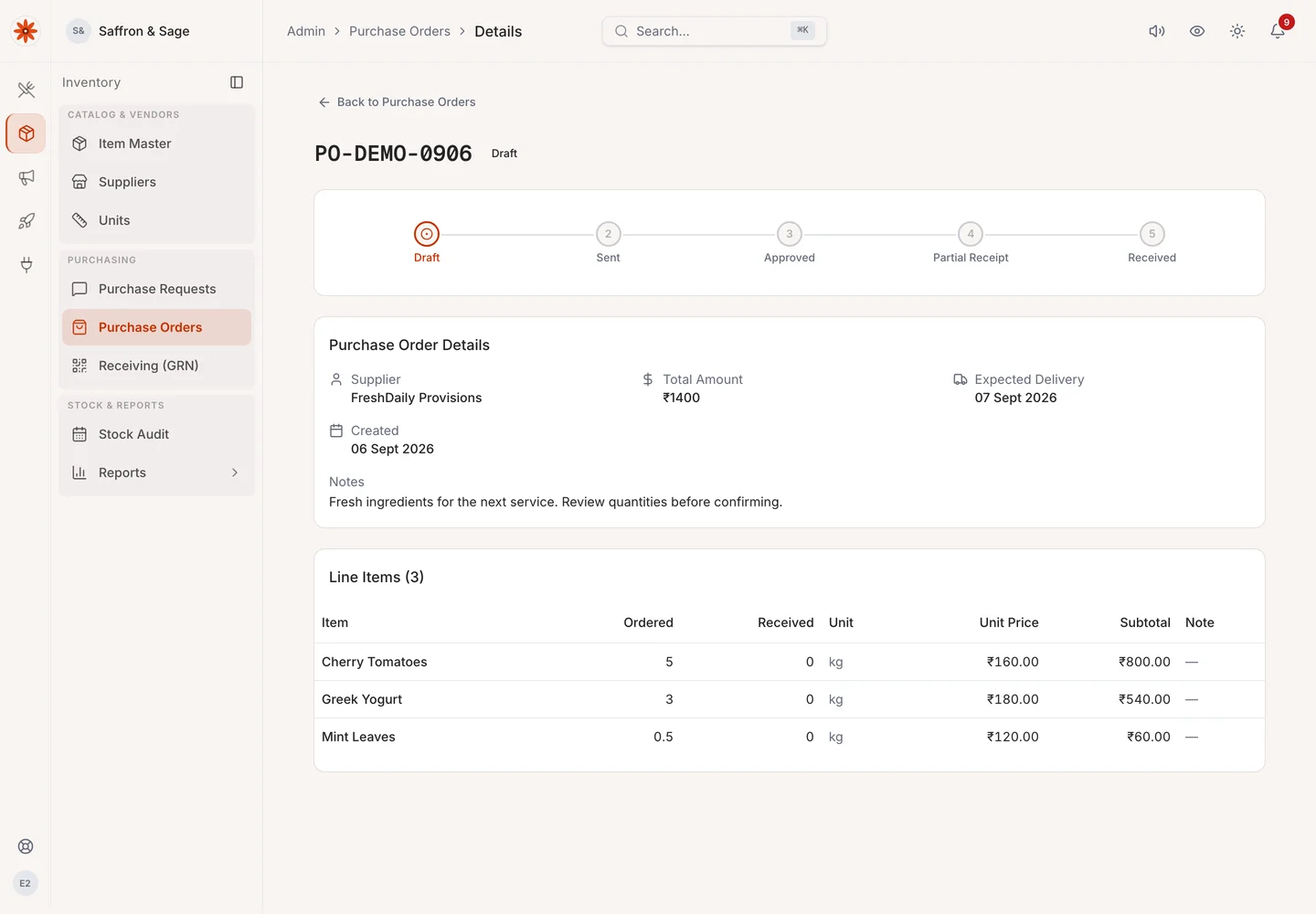Open Purchase Requests
1316x914 pixels.
tap(157, 289)
